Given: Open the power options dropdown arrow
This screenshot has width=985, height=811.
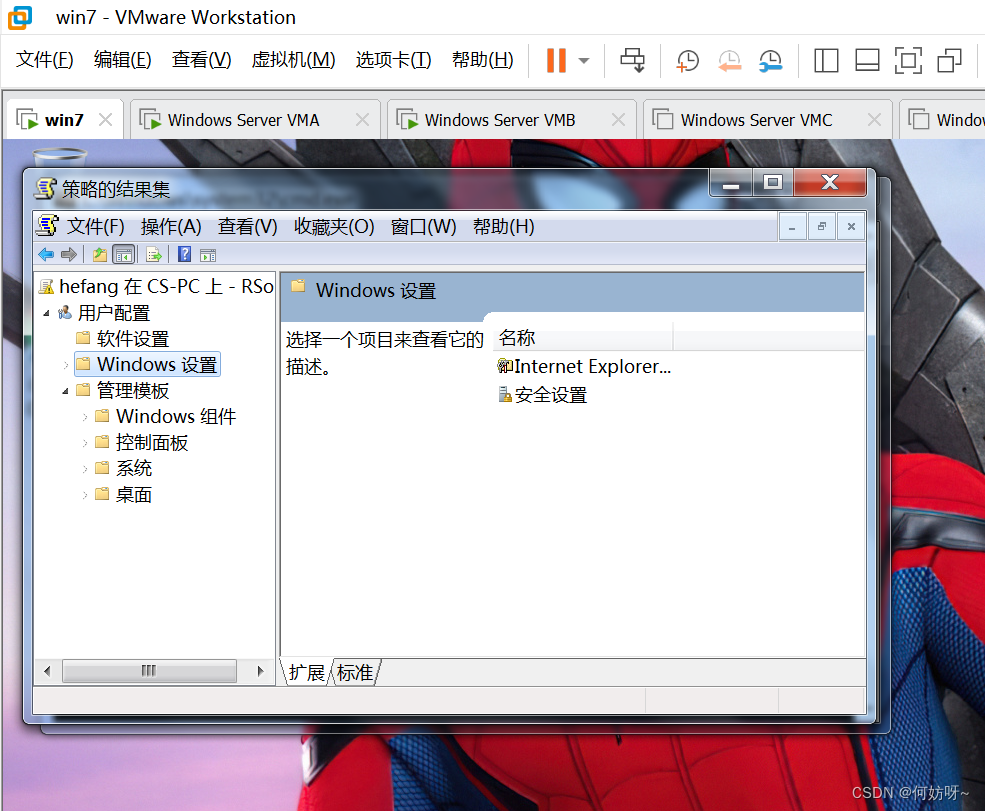Looking at the screenshot, I should tap(584, 60).
